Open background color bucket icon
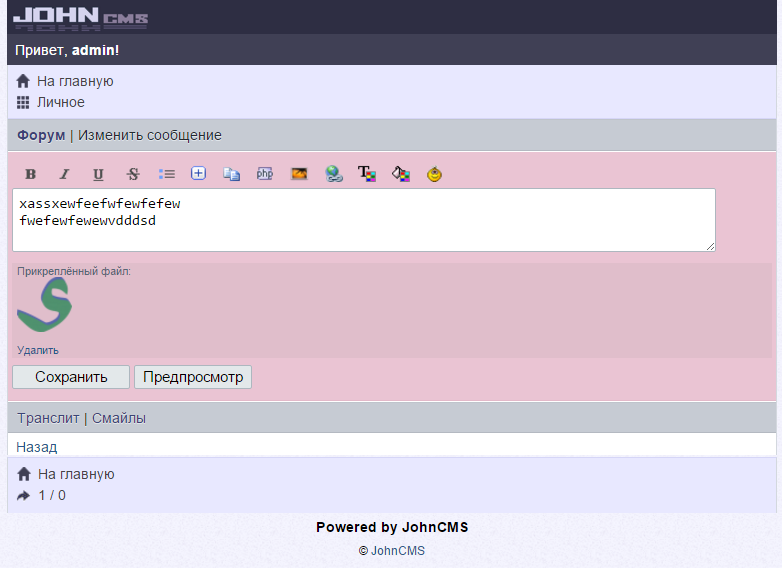This screenshot has height=568, width=782. 401,174
